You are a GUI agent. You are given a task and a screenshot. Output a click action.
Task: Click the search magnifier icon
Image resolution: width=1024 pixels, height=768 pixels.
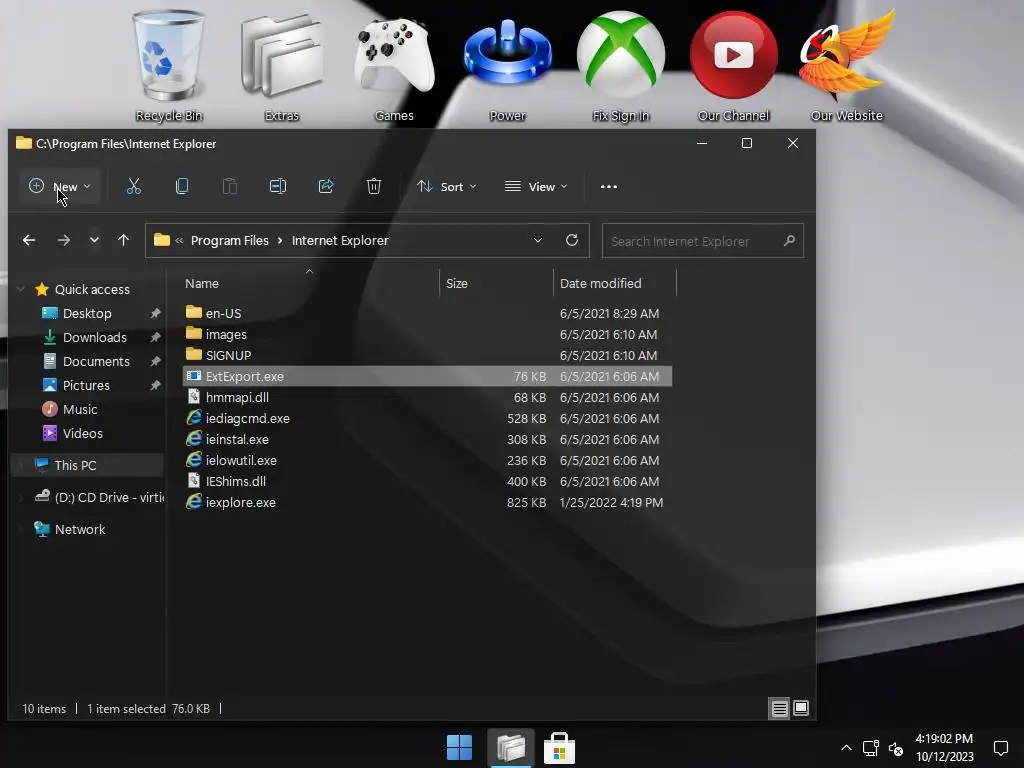(789, 241)
